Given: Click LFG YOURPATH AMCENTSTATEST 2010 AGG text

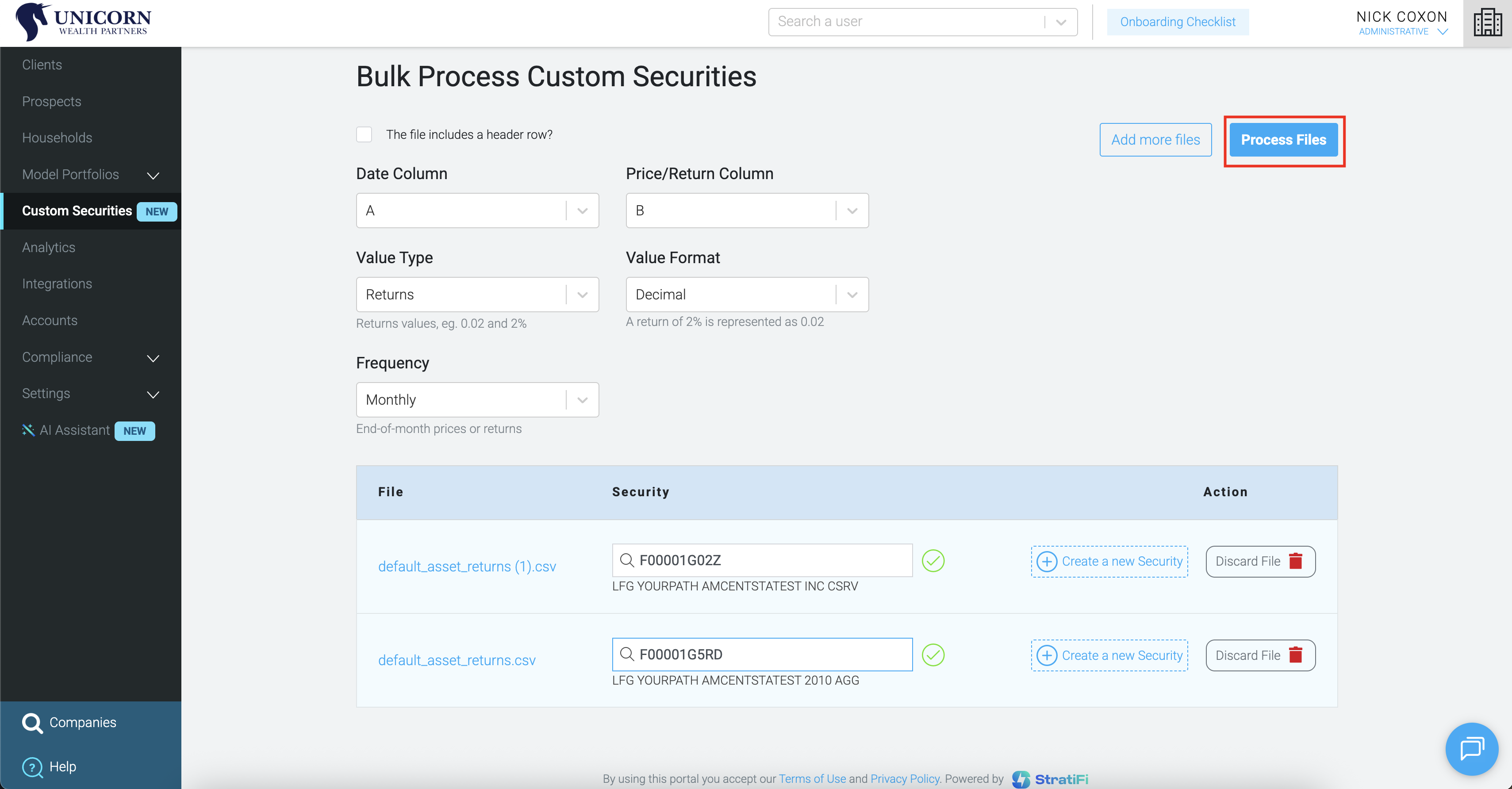Looking at the screenshot, I should (x=736, y=680).
